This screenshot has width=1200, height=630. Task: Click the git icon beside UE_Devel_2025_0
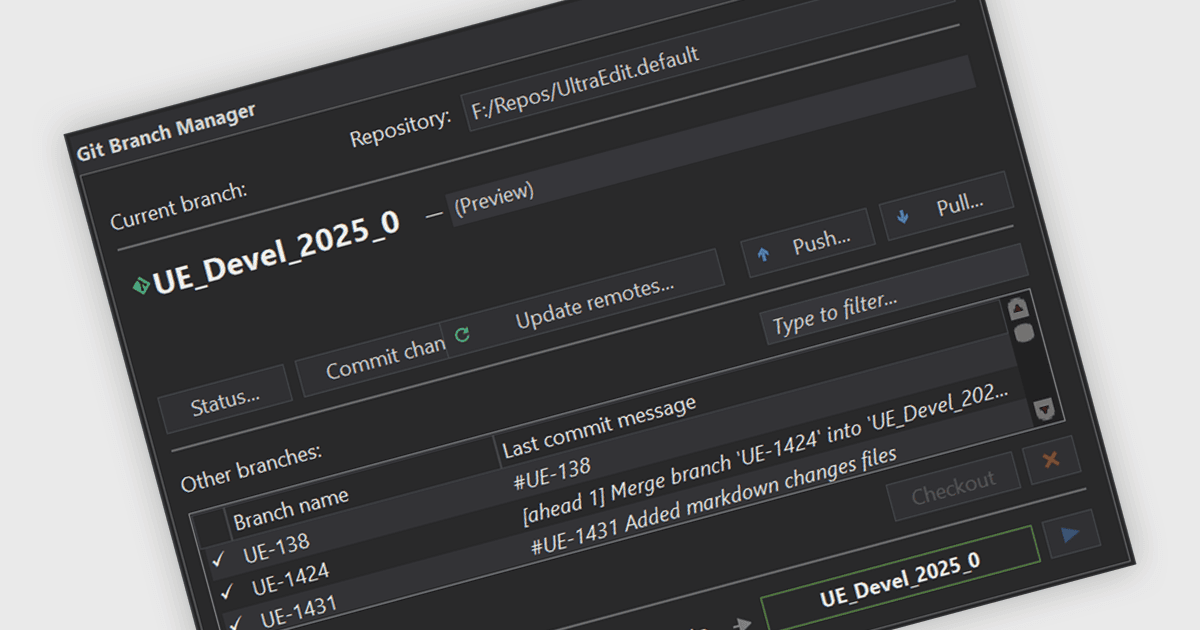click(x=140, y=287)
